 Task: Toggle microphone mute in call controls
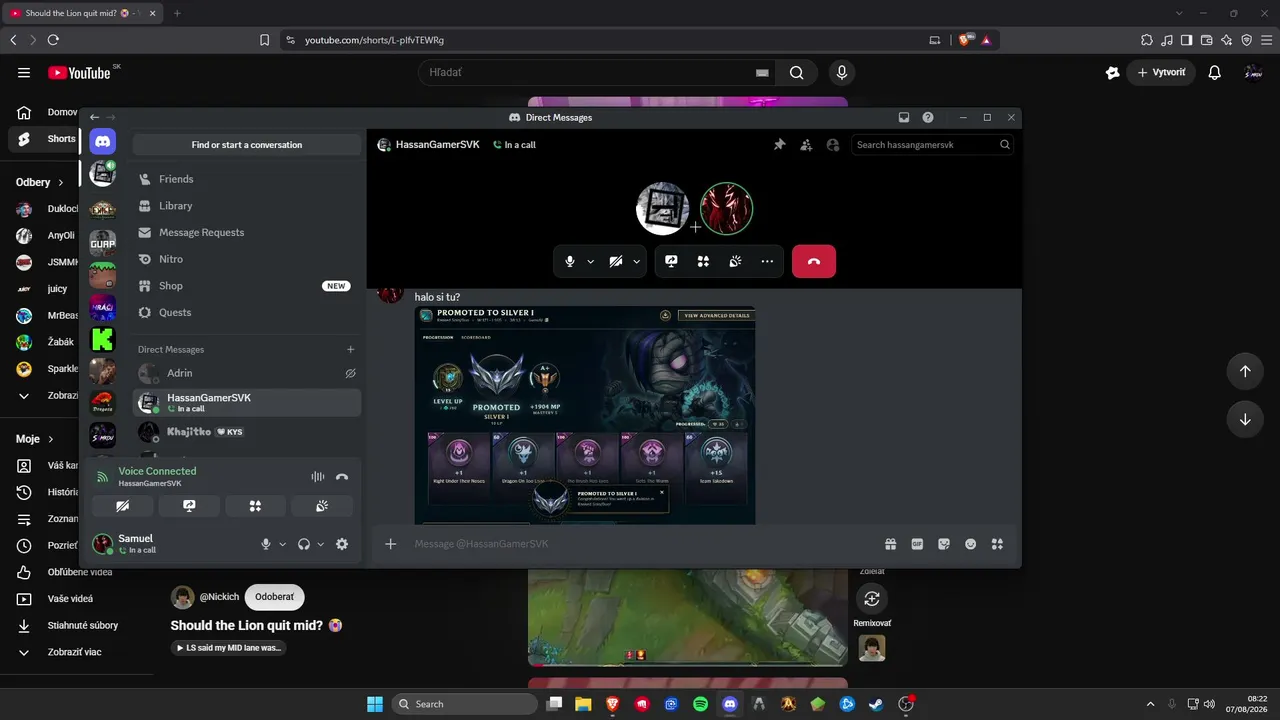(570, 261)
